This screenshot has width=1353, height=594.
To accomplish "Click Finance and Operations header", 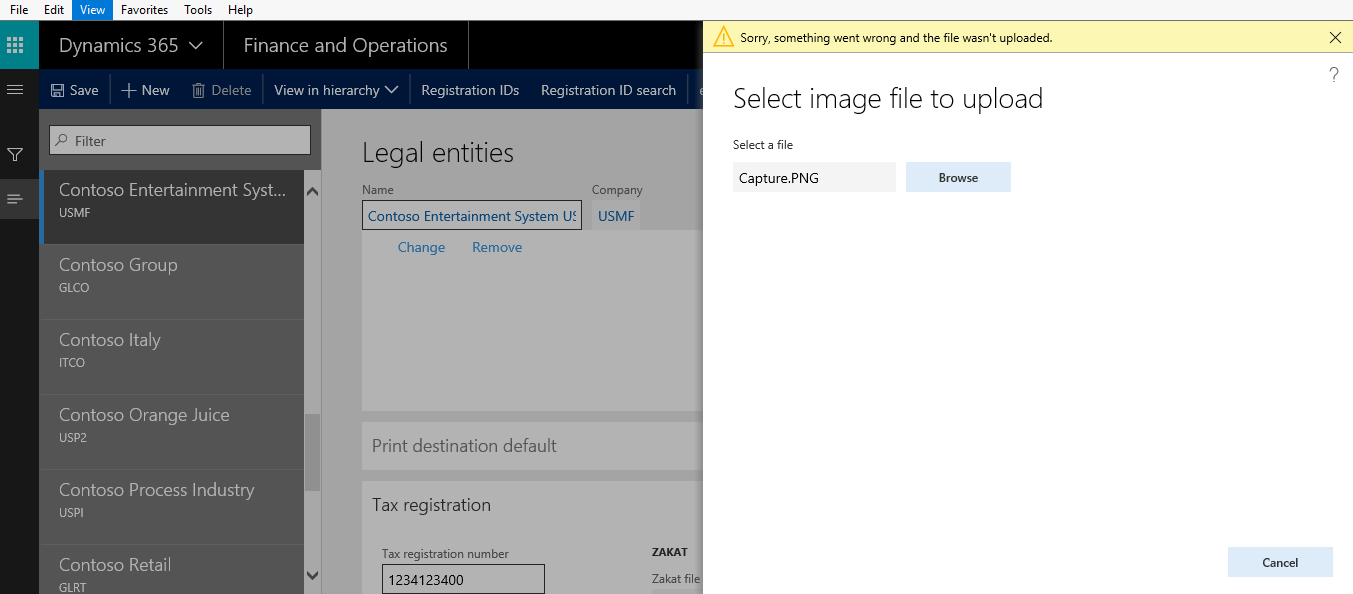I will point(345,45).
